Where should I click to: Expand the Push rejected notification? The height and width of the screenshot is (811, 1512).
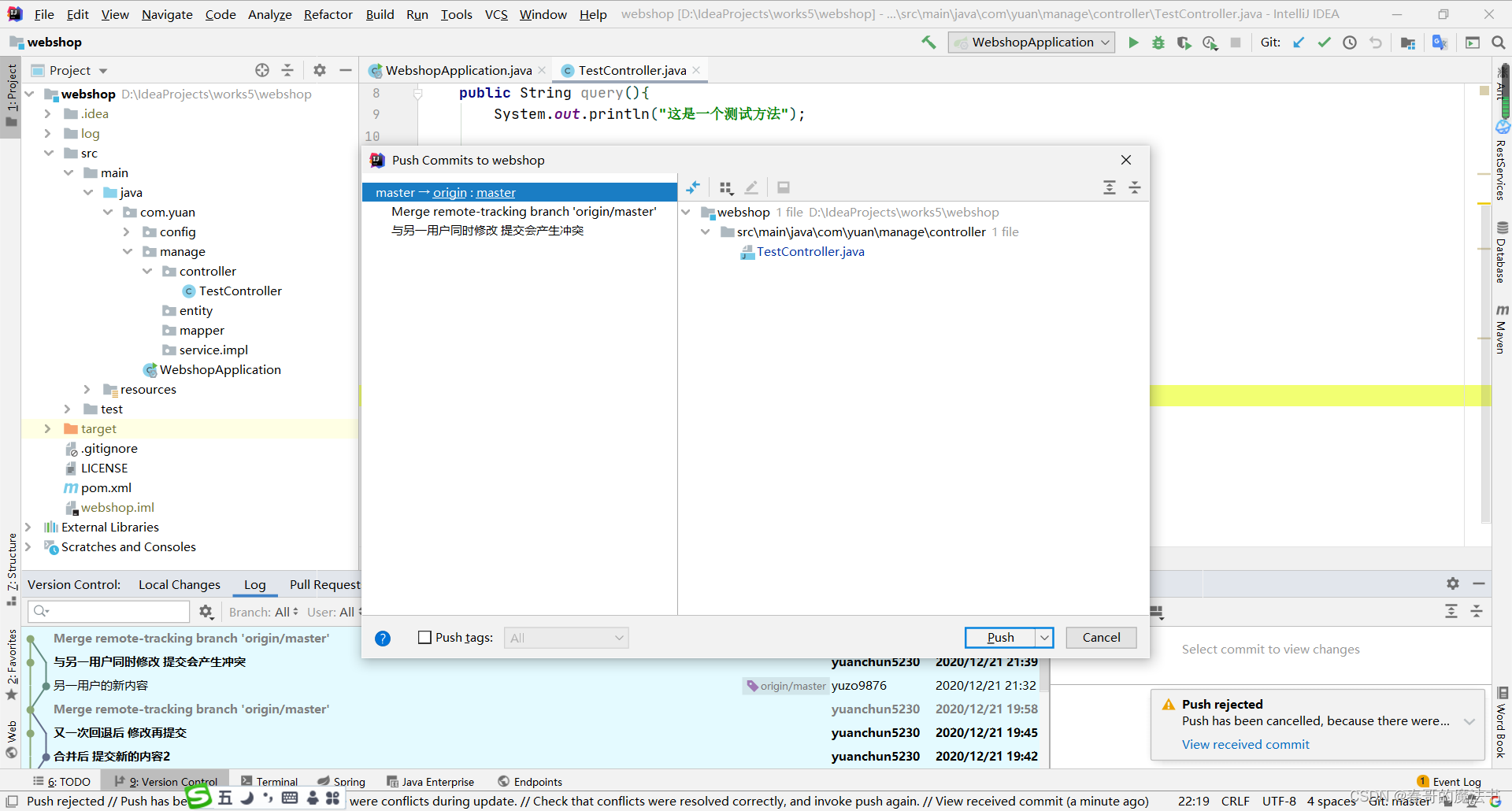click(x=1469, y=721)
